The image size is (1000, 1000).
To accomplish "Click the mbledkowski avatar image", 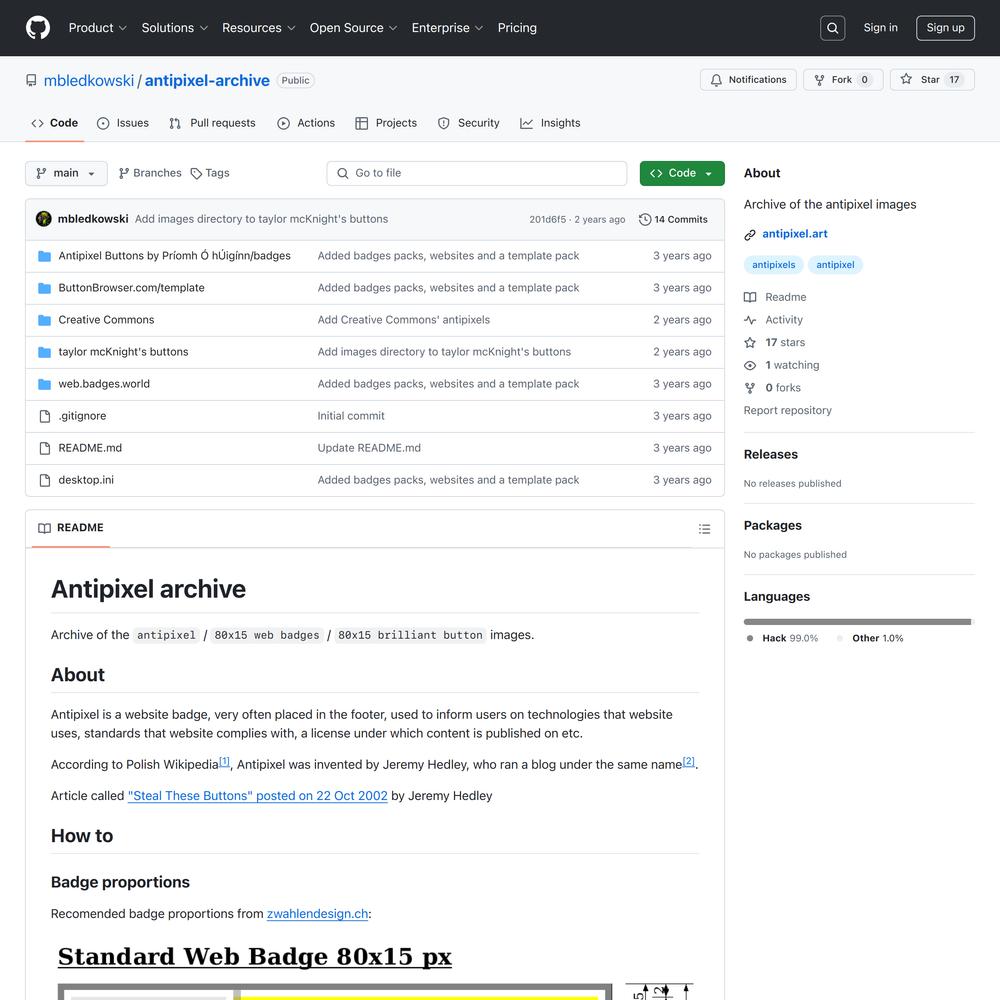I will 43,219.
